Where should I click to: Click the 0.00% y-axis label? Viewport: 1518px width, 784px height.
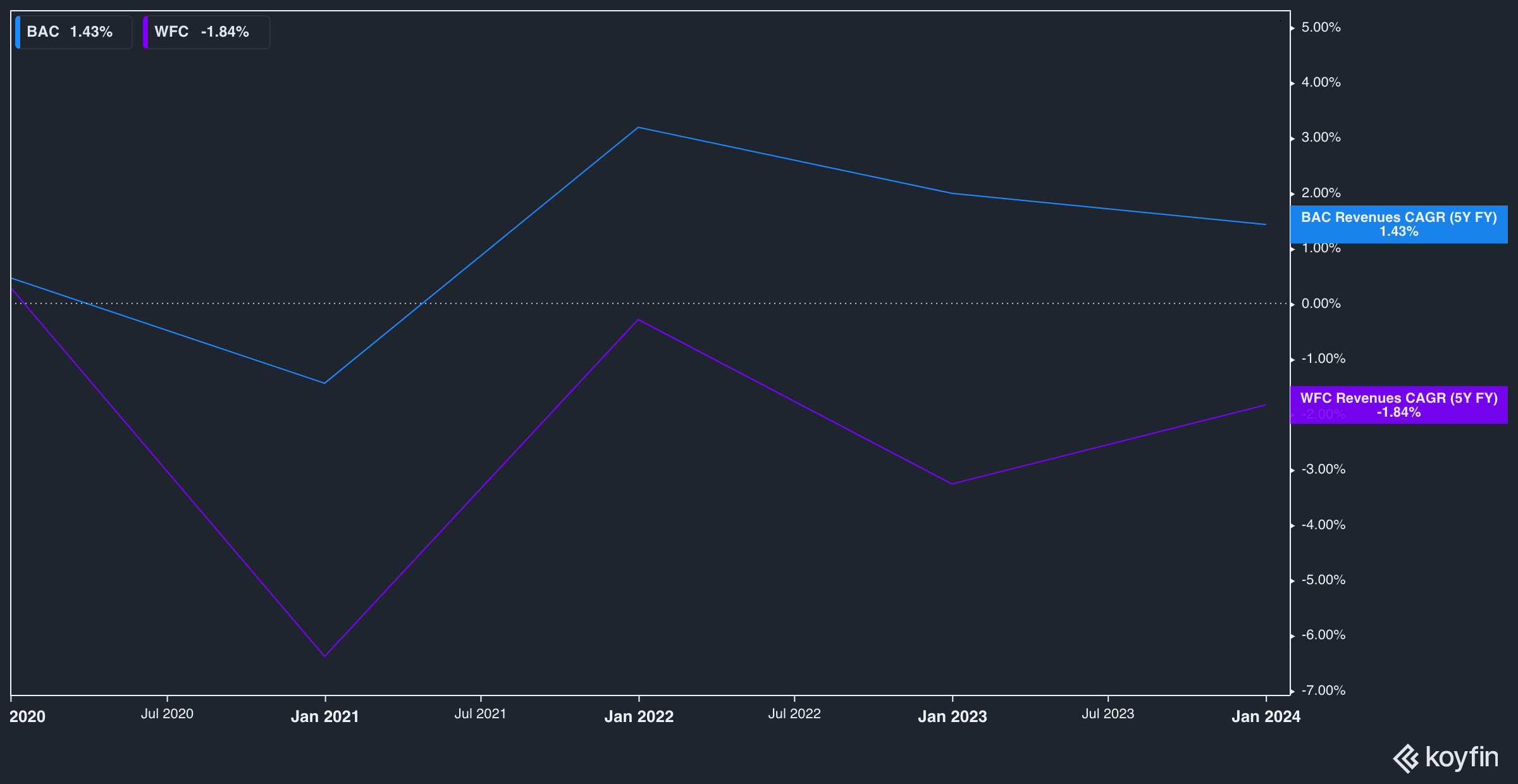coord(1321,303)
